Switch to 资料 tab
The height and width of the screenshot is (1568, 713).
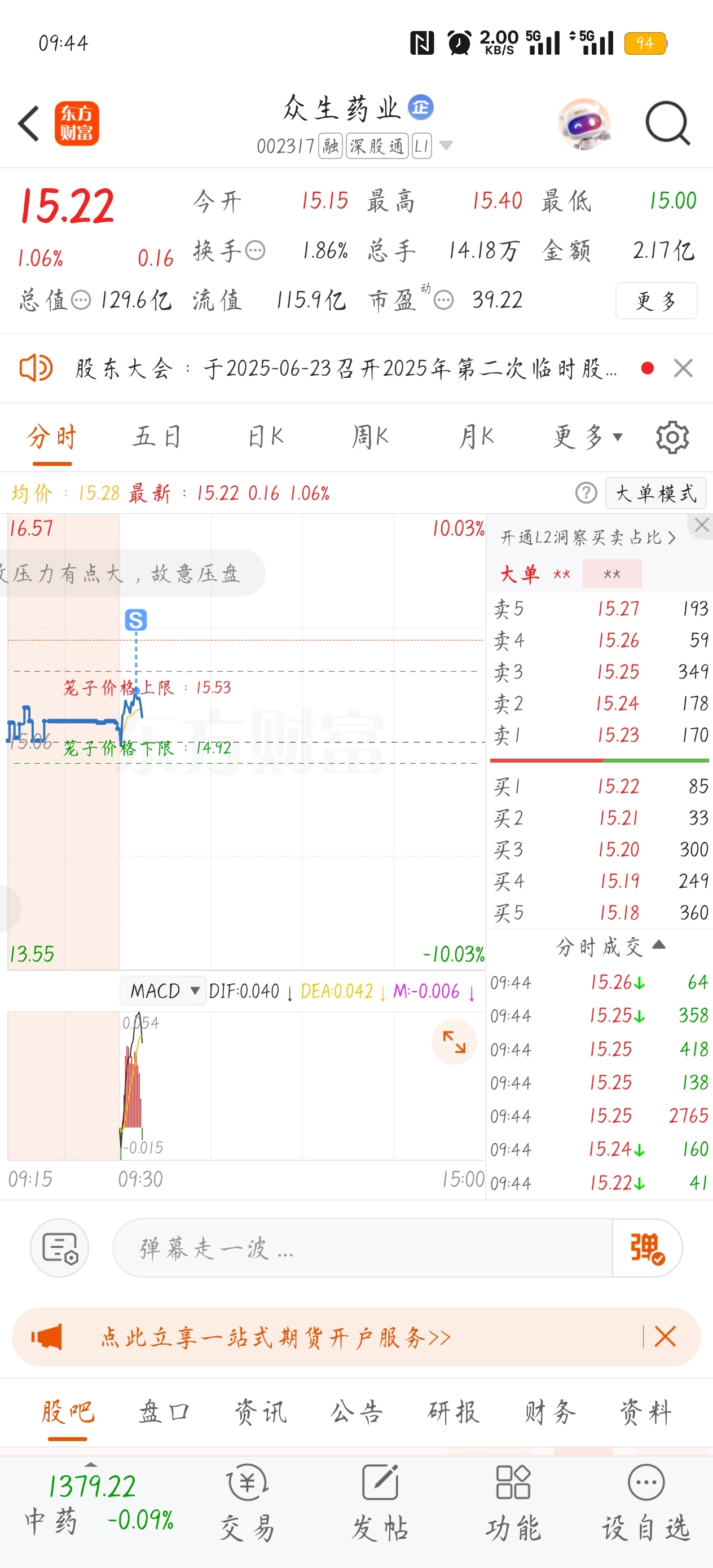point(646,1412)
